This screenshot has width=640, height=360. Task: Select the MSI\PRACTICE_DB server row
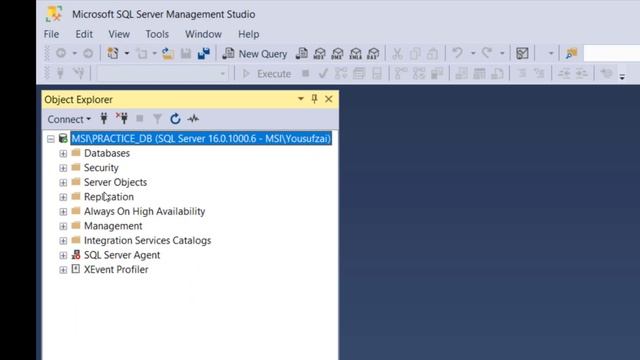coord(201,138)
